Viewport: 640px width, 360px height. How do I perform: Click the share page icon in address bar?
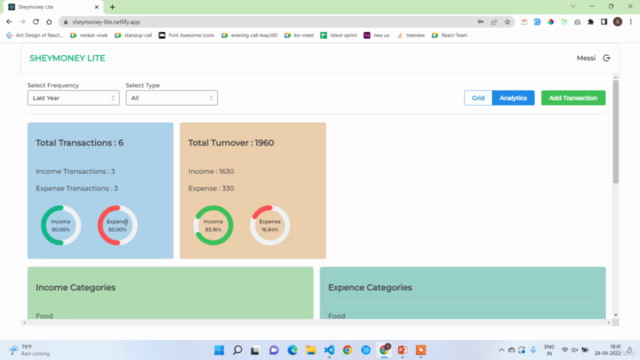pos(494,22)
